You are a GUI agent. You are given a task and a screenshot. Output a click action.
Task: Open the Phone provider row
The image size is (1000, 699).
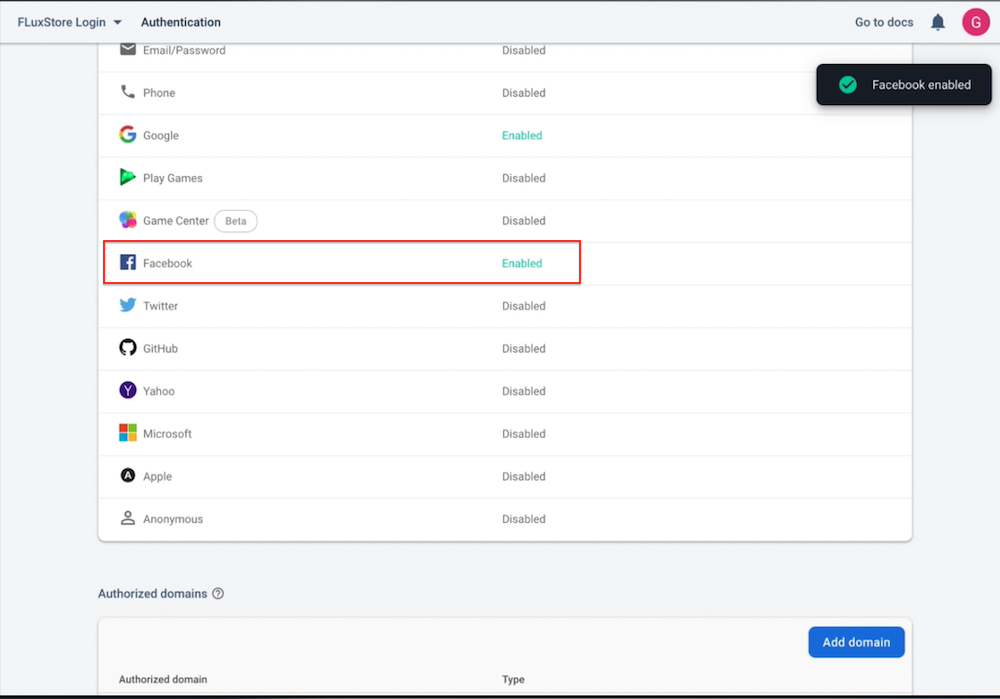click(504, 93)
